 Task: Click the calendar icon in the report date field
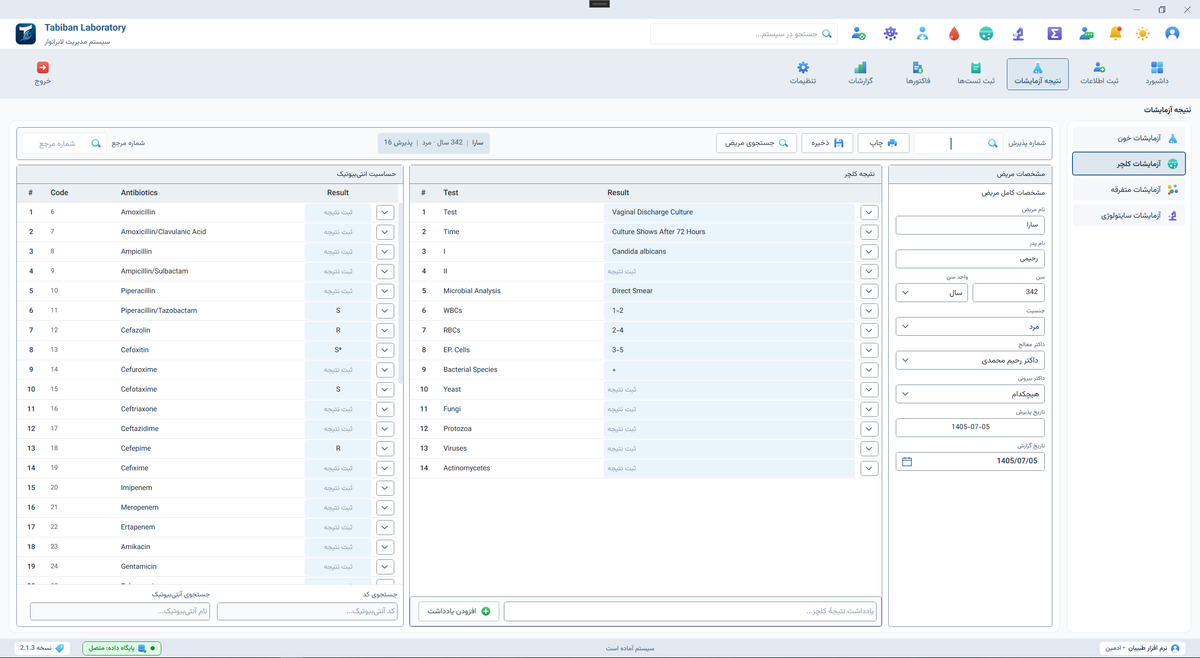click(907, 462)
